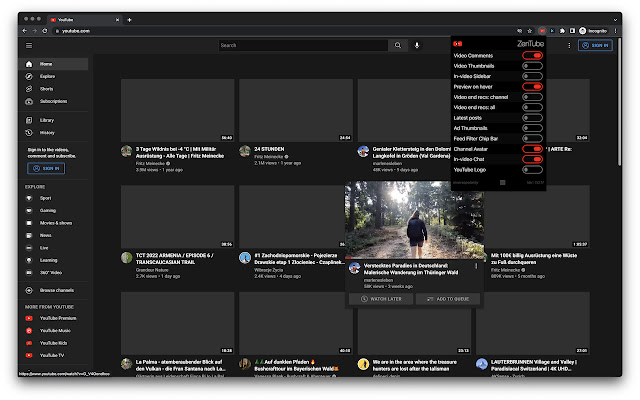Toggle Preview on hover switch

coord(532,87)
